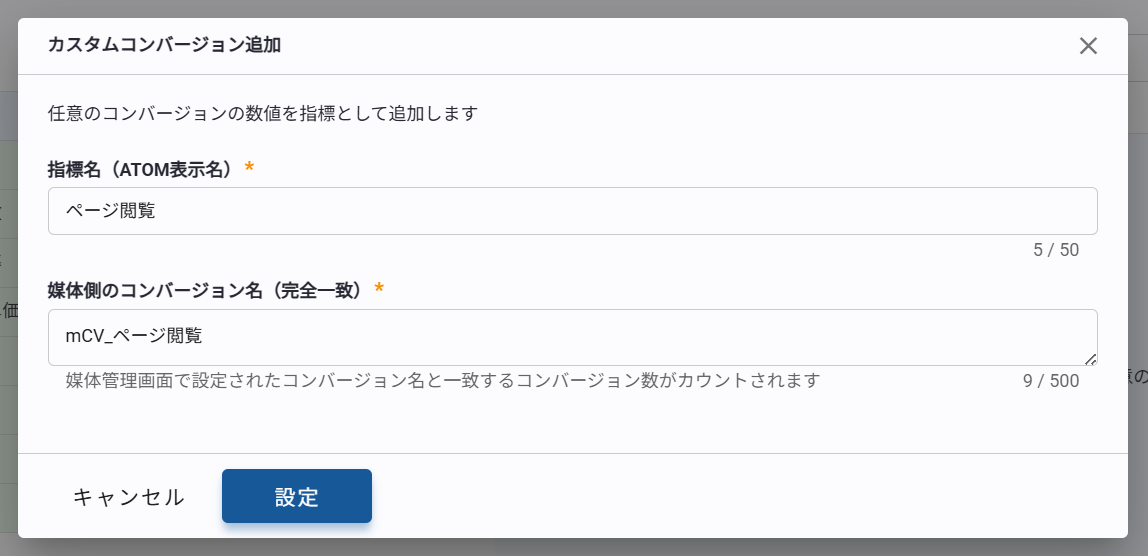This screenshot has width=1148, height=556.
Task: Click the orange asterisk beside 媒体側のコンバージョン名
Action: 379,288
